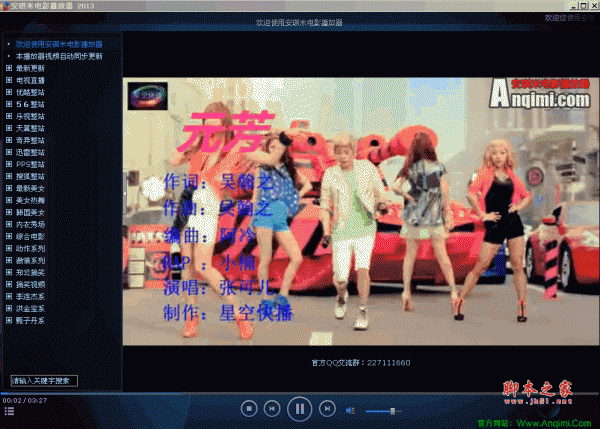Image resolution: width=600 pixels, height=429 pixels.
Task: Select 韩国美女 in the category list
Action: pos(30,212)
